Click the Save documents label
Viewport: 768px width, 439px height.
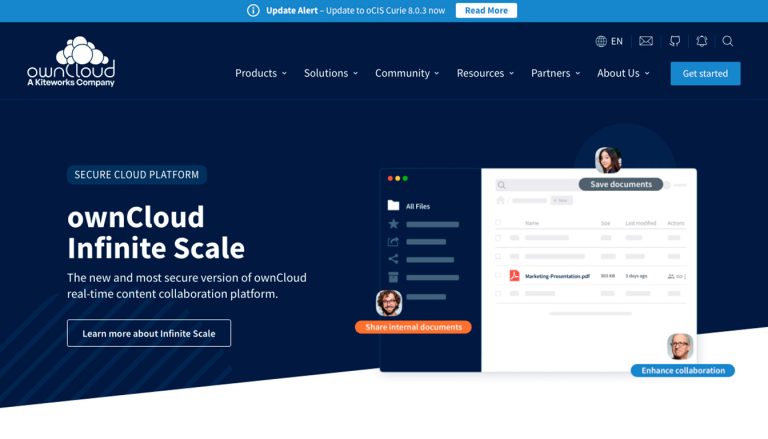621,184
